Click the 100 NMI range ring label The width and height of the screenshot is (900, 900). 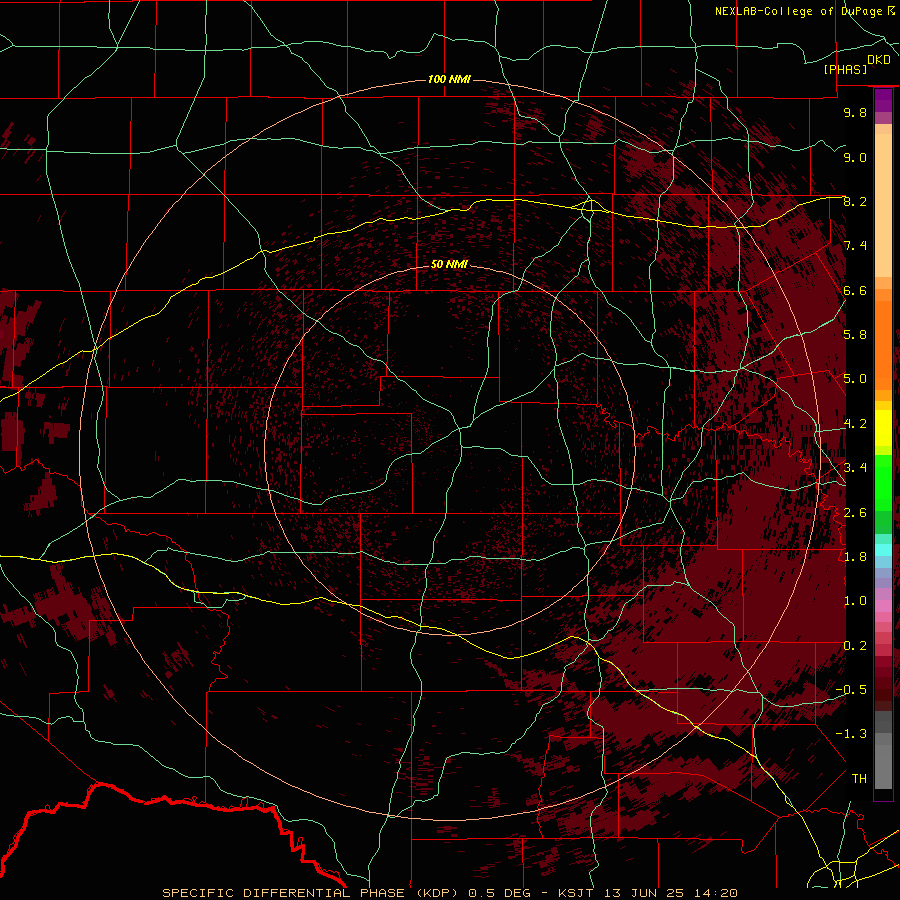click(449, 79)
